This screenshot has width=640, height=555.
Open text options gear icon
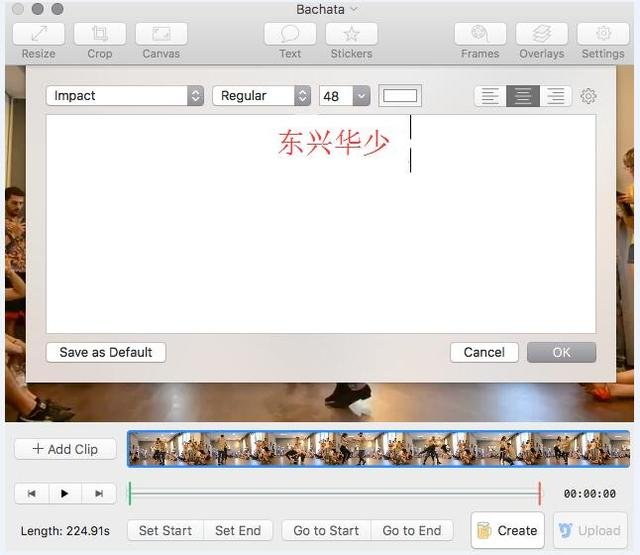coord(588,96)
